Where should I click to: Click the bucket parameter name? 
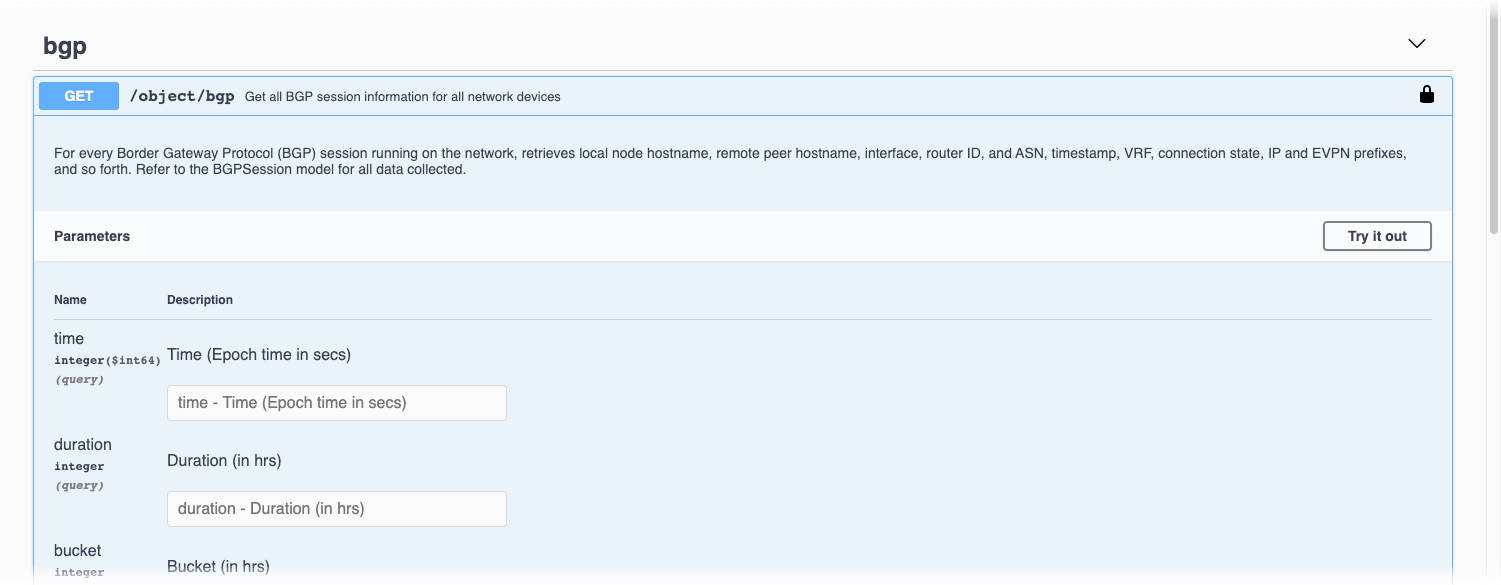pos(77,551)
